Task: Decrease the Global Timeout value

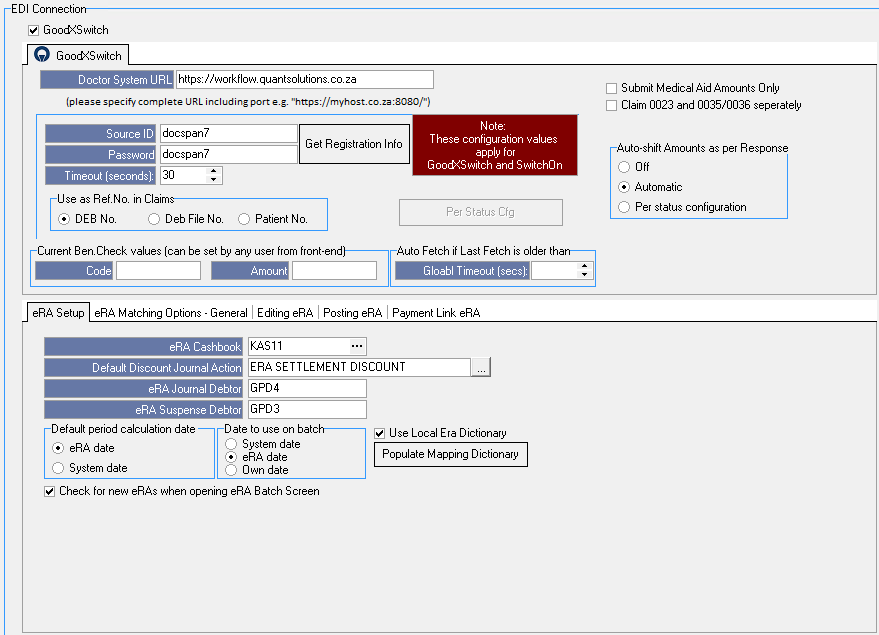Action: [x=584, y=275]
